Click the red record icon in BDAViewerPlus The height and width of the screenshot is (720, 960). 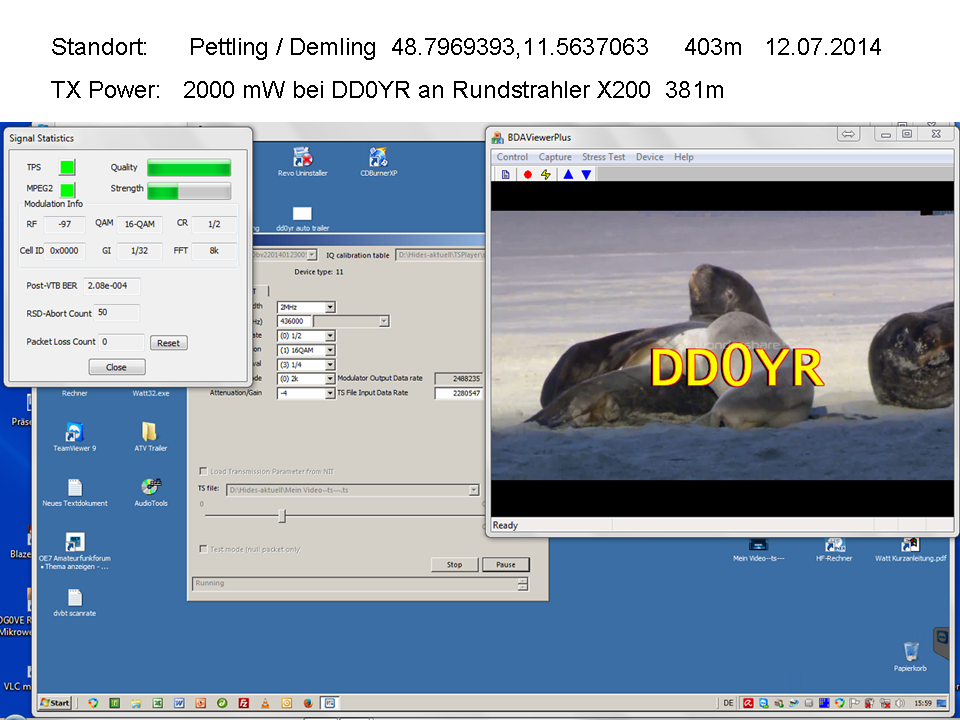click(x=527, y=174)
